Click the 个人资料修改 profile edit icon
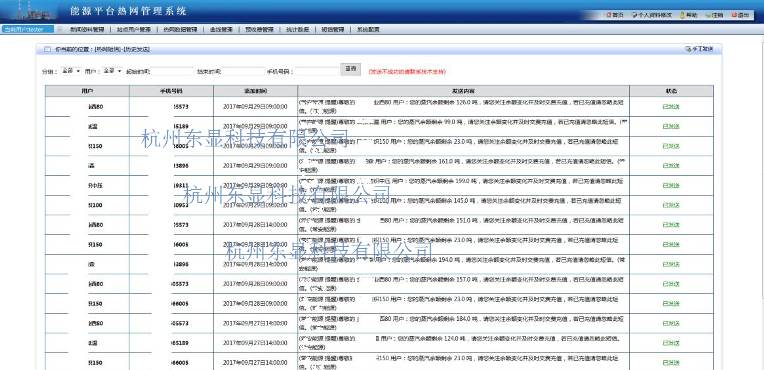764x370 pixels. 634,15
